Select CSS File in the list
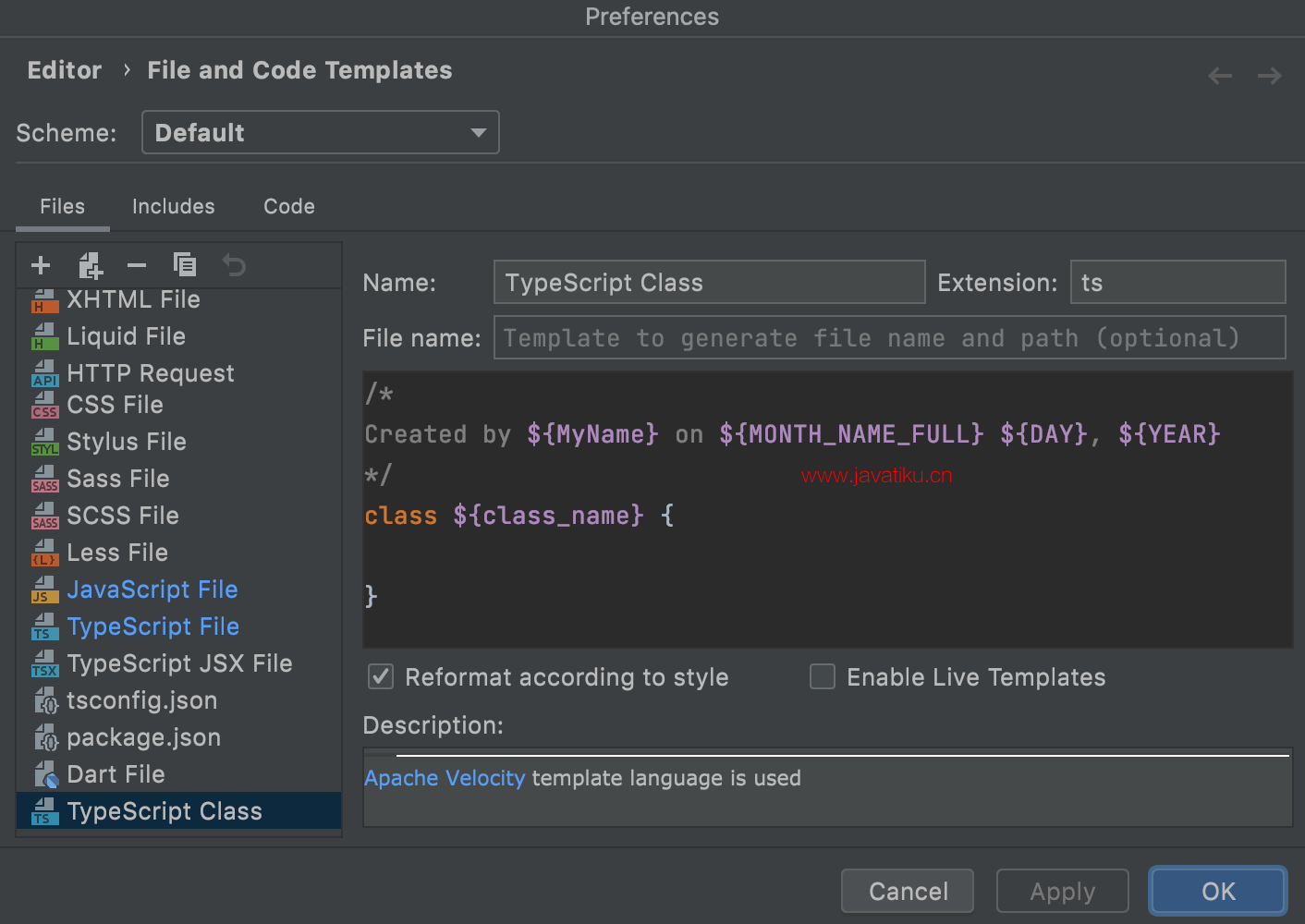The height and width of the screenshot is (924, 1305). (179, 406)
